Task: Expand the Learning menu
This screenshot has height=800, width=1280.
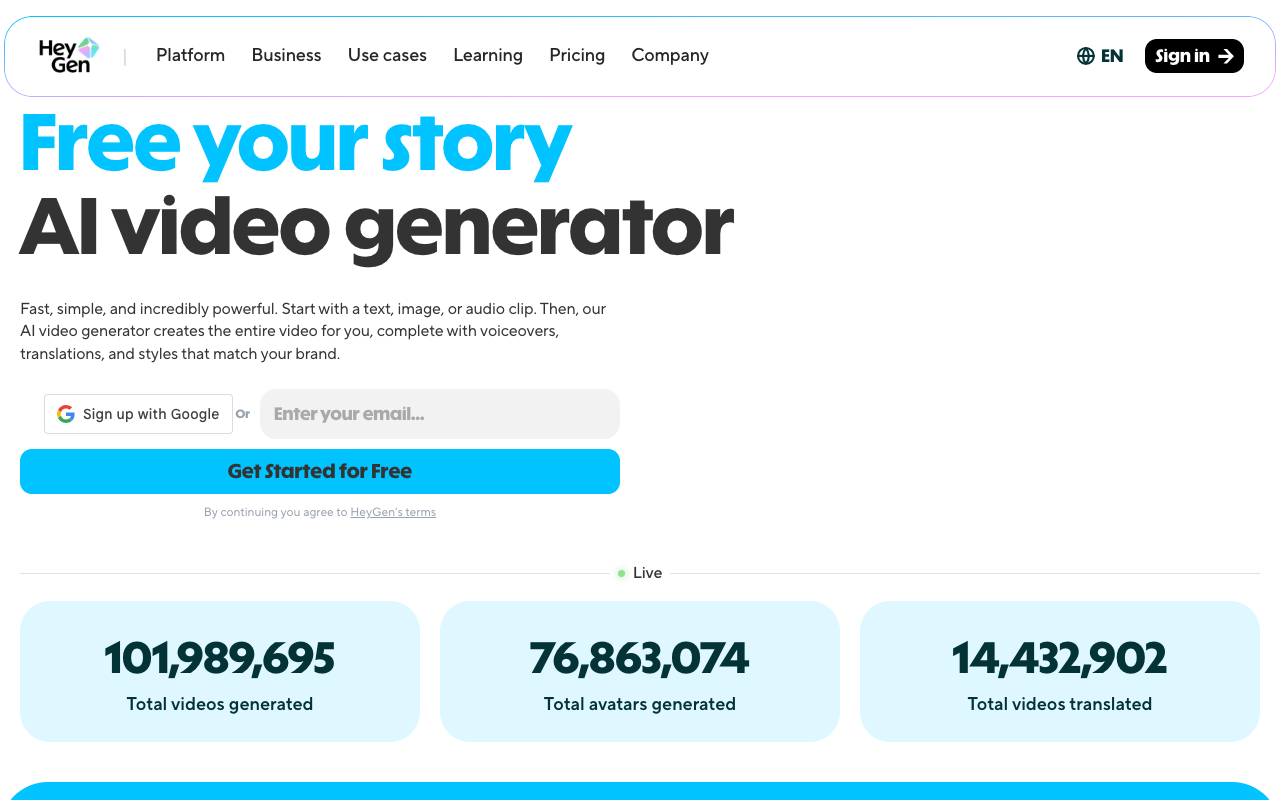Action: point(488,55)
